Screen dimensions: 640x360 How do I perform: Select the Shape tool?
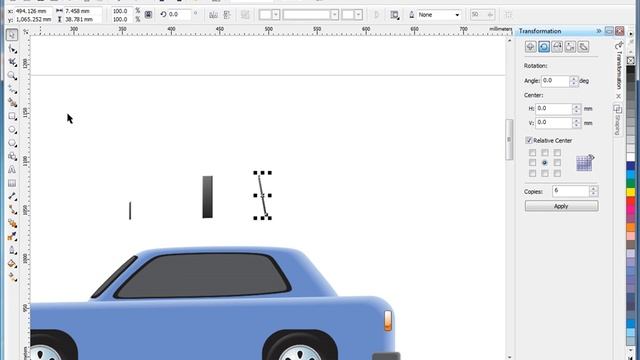coord(12,49)
